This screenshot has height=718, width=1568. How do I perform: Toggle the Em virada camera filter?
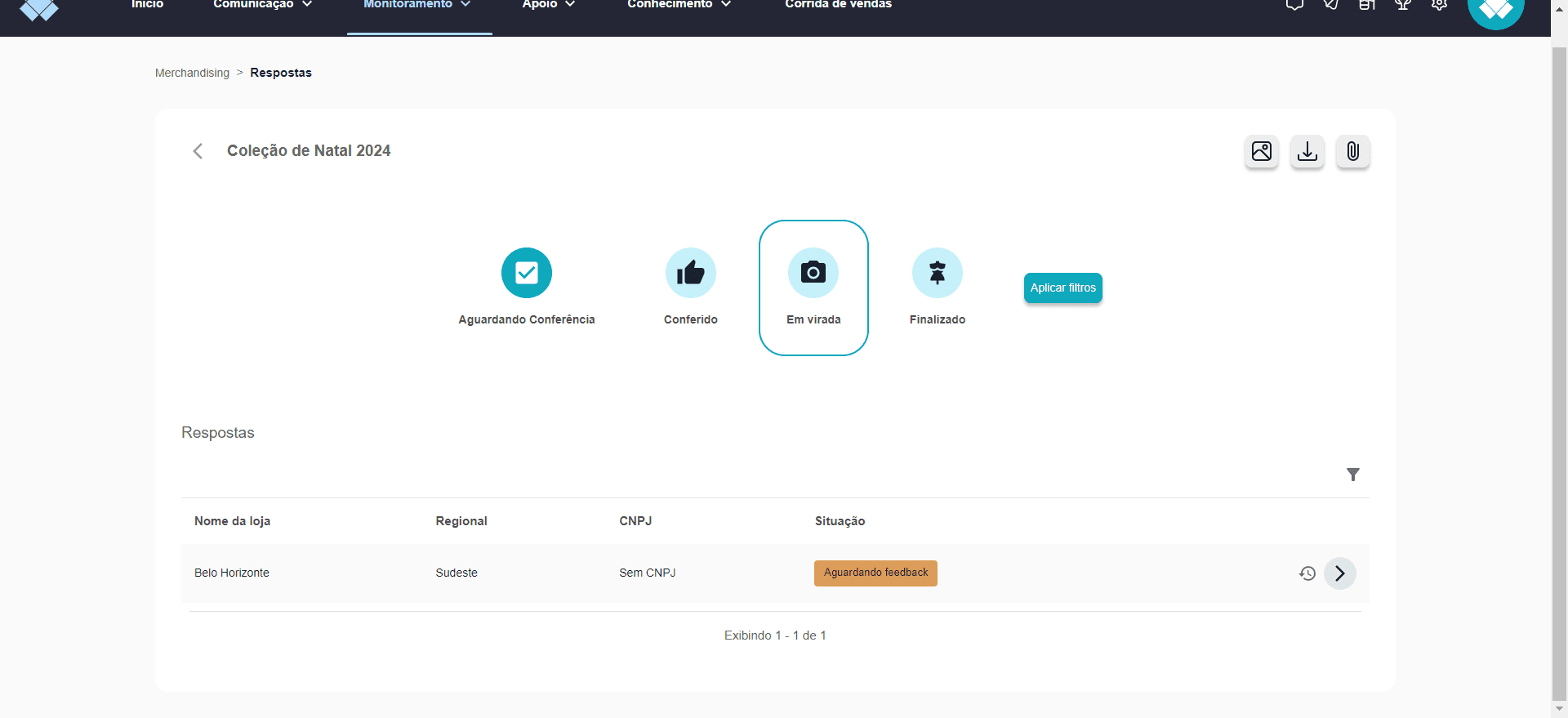pos(813,288)
